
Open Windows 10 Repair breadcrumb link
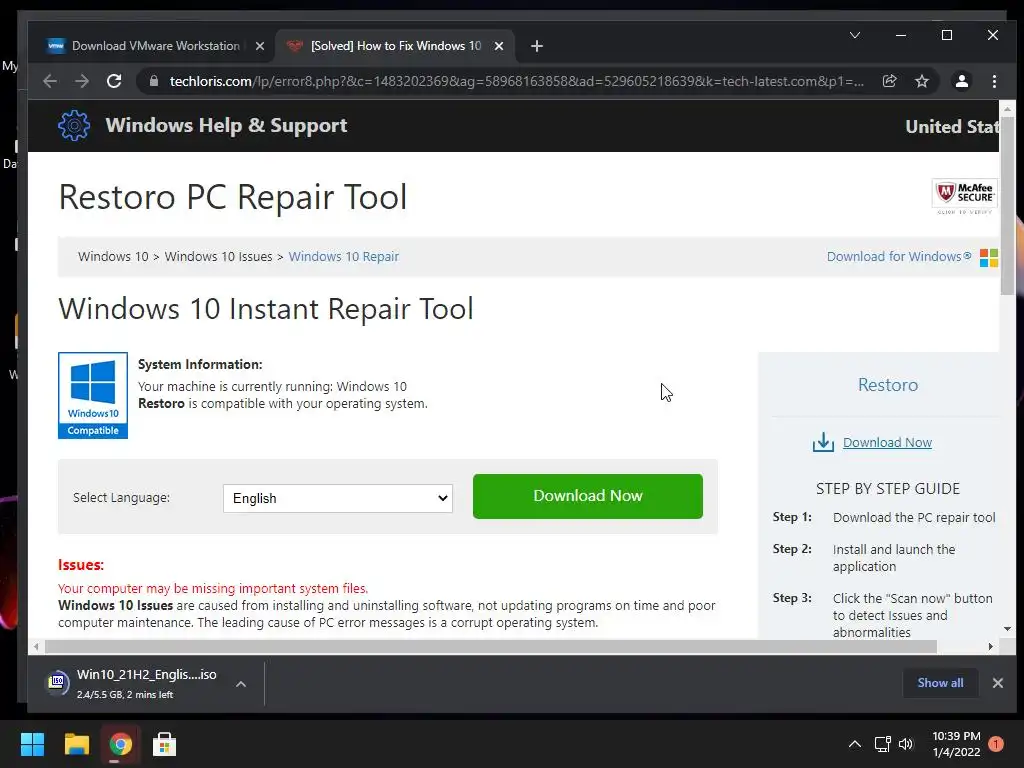pyautogui.click(x=344, y=257)
